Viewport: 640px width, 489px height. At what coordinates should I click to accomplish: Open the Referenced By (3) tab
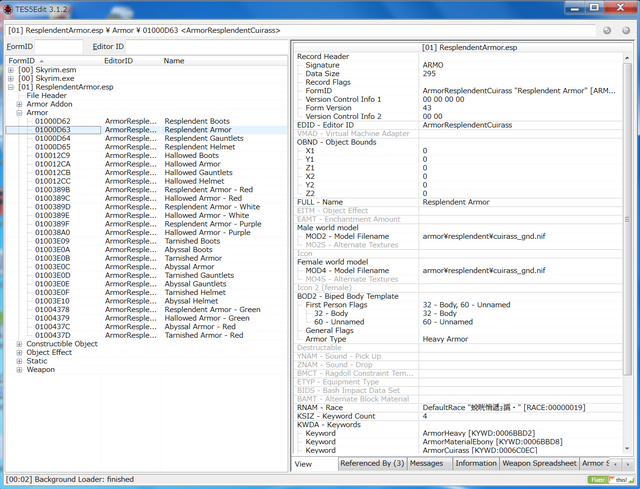click(x=372, y=463)
